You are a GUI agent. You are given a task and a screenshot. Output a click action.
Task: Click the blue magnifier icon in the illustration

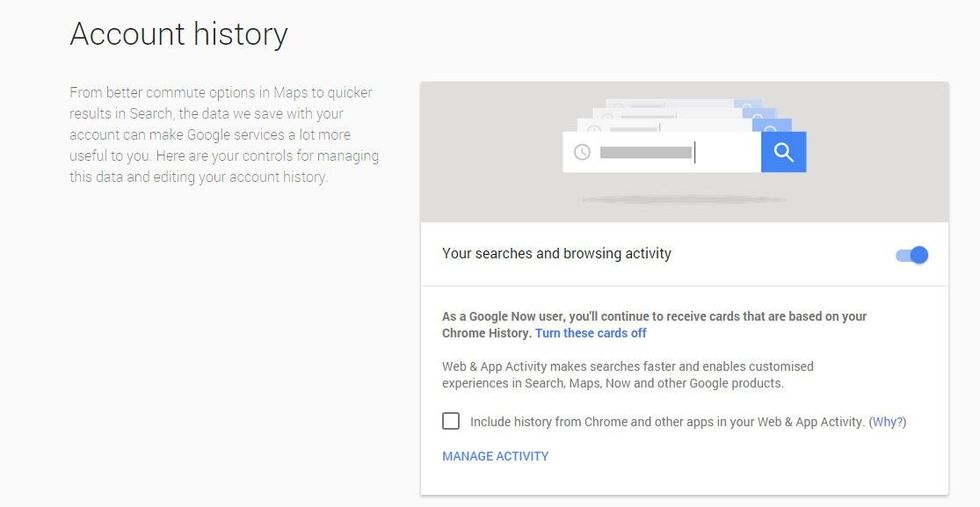783,152
